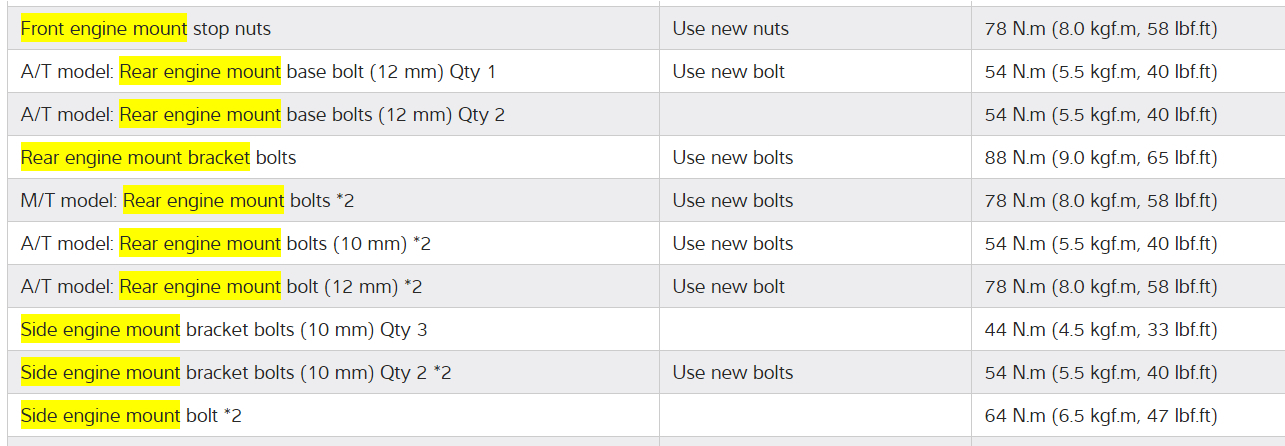Click the "M/T model" row label

(67, 201)
